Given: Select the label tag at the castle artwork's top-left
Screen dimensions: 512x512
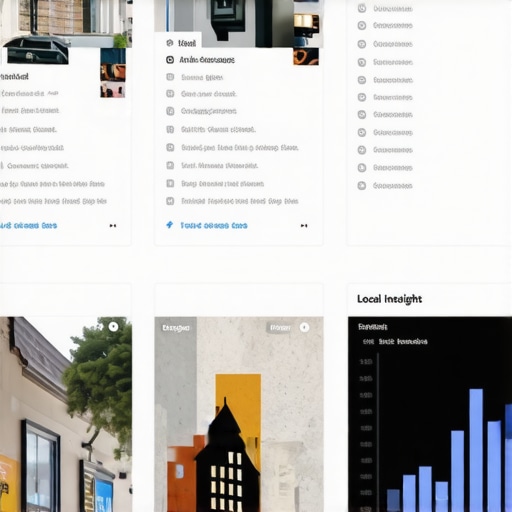Looking at the screenshot, I should coord(176,328).
